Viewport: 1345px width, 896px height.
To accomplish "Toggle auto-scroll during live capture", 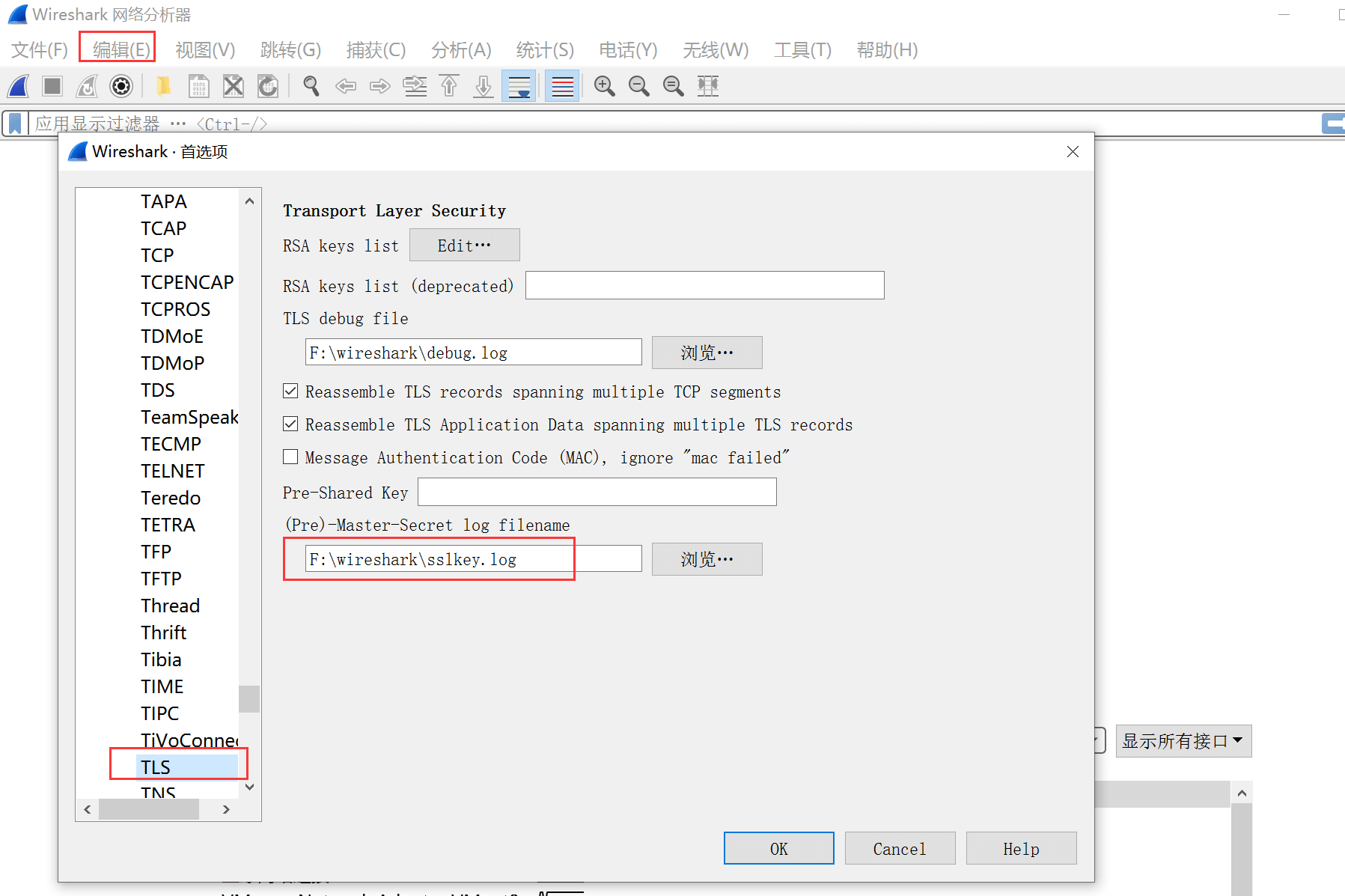I will (x=519, y=86).
